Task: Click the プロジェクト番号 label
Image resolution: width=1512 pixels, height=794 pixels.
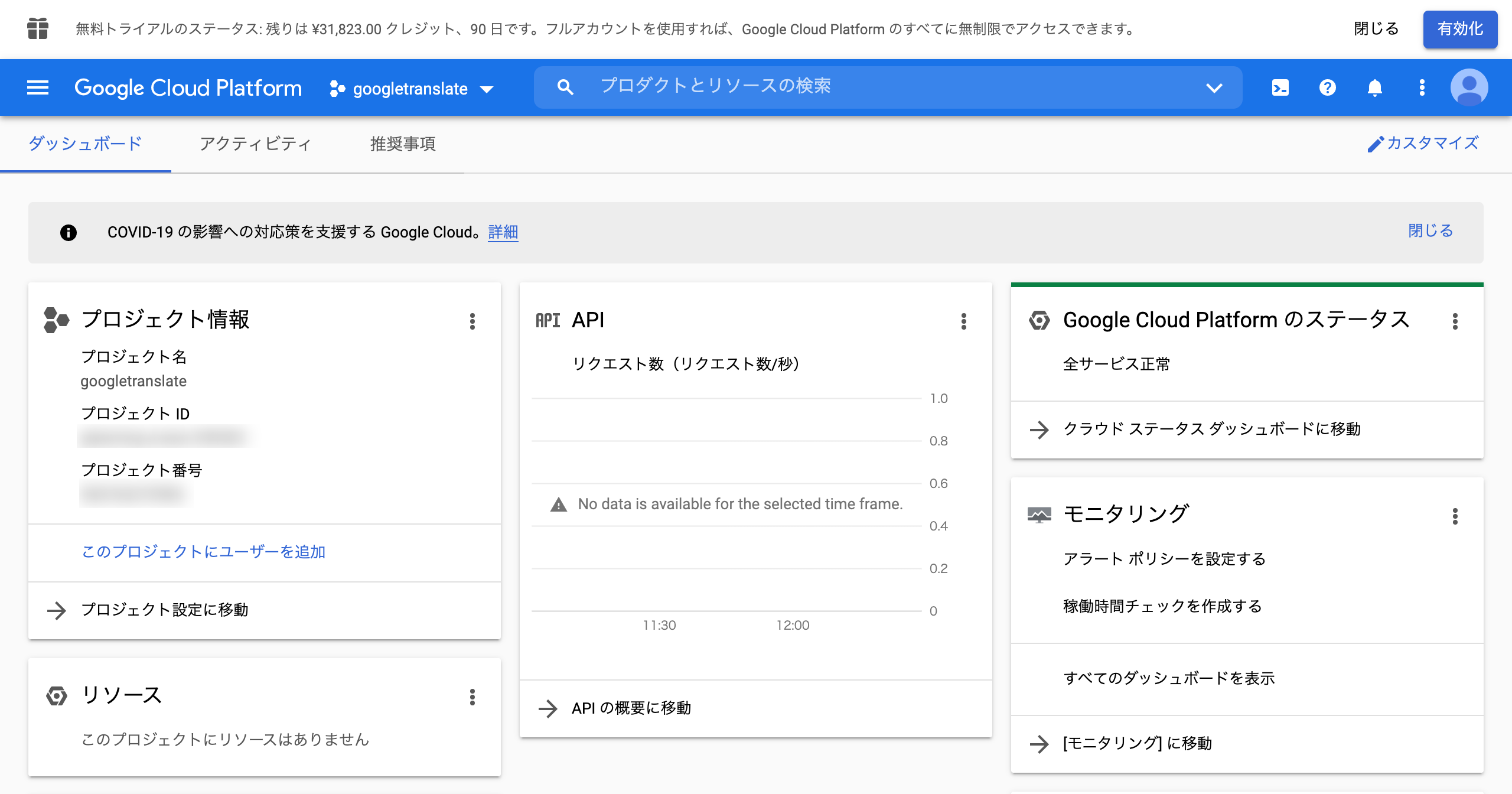Action: 142,470
